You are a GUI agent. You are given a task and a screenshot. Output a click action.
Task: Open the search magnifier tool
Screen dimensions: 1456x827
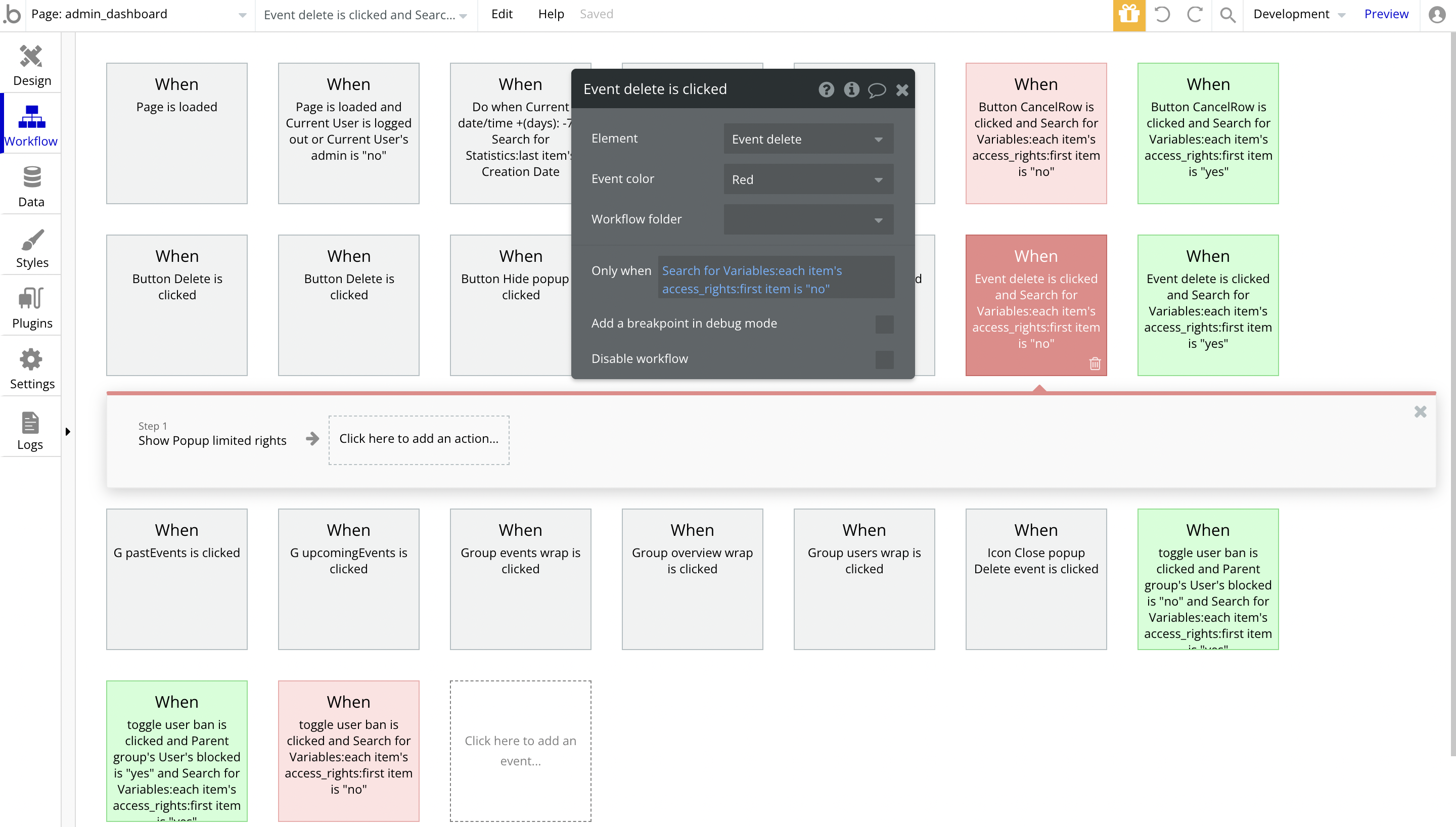point(1227,15)
